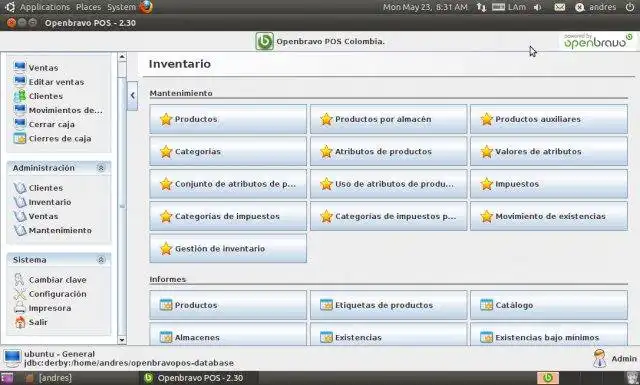Click the ubuntu - General terminal icon

coord(12,358)
